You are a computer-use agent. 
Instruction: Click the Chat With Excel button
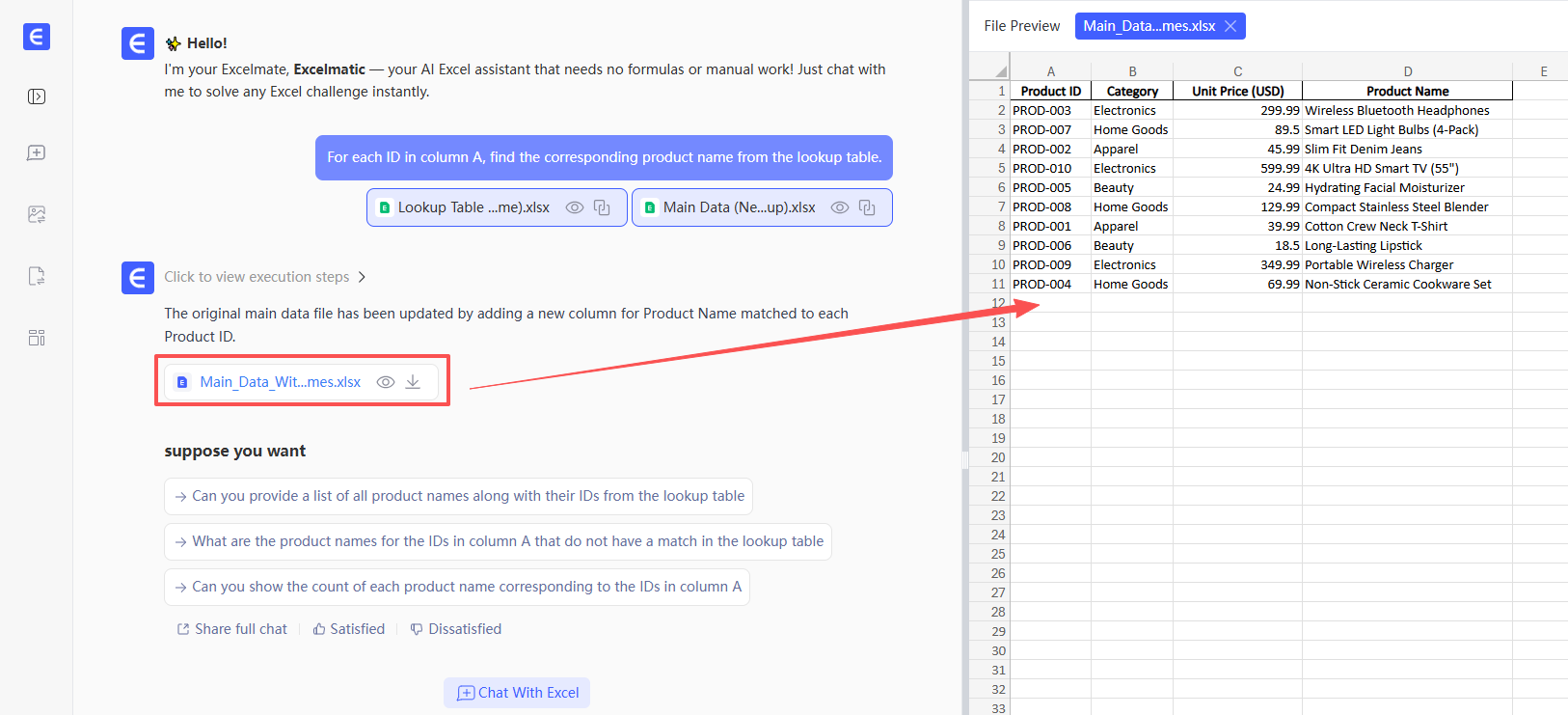tap(517, 693)
